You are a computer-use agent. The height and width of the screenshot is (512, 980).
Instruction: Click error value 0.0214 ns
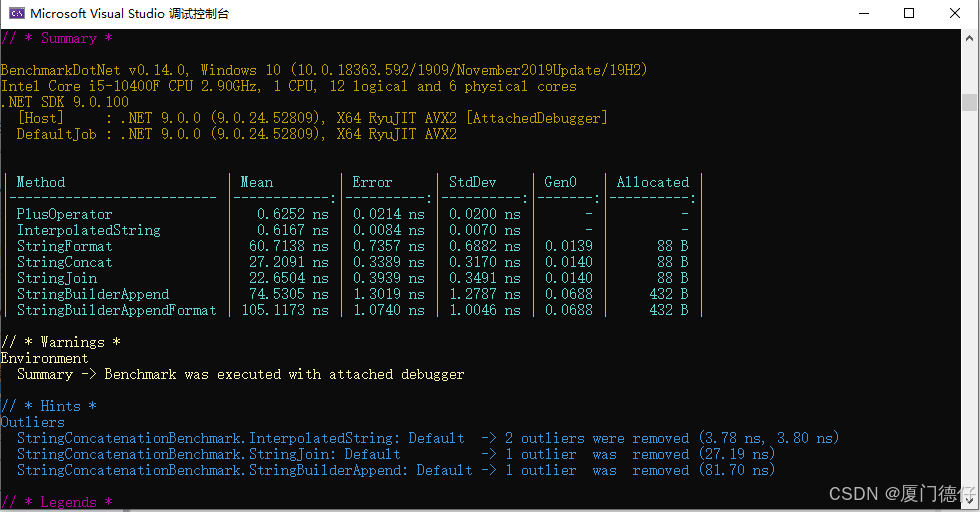click(389, 214)
